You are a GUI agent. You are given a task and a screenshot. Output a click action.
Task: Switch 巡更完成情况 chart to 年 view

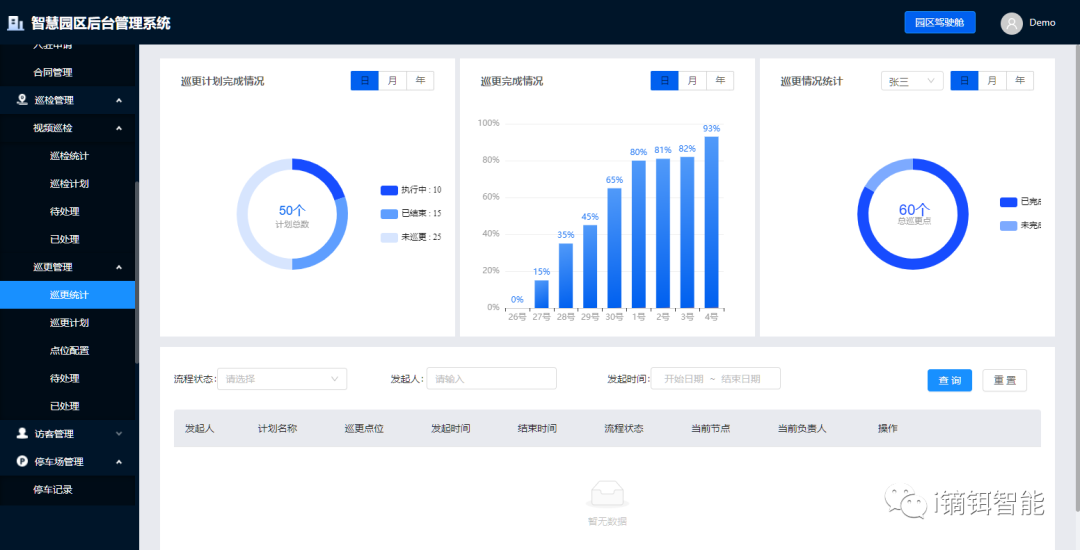tap(720, 81)
